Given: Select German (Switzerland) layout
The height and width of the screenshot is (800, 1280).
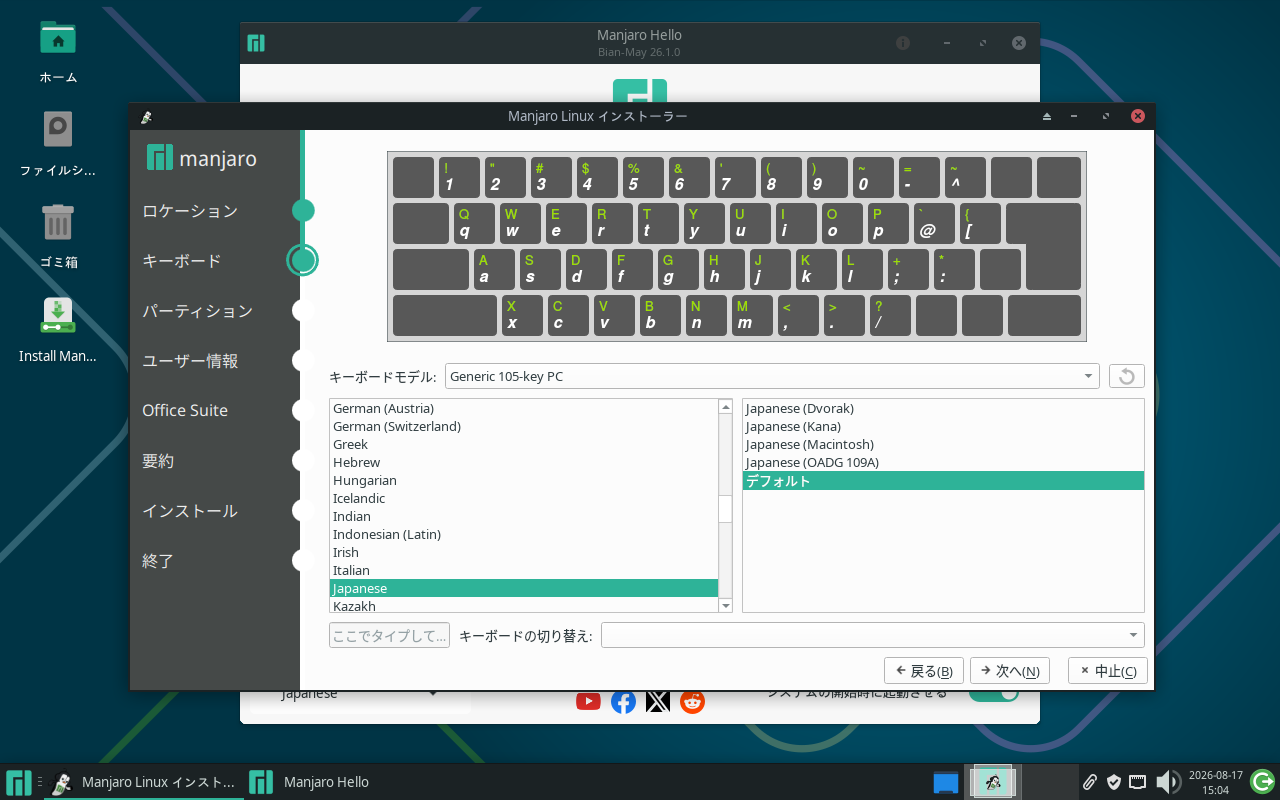Looking at the screenshot, I should point(524,426).
